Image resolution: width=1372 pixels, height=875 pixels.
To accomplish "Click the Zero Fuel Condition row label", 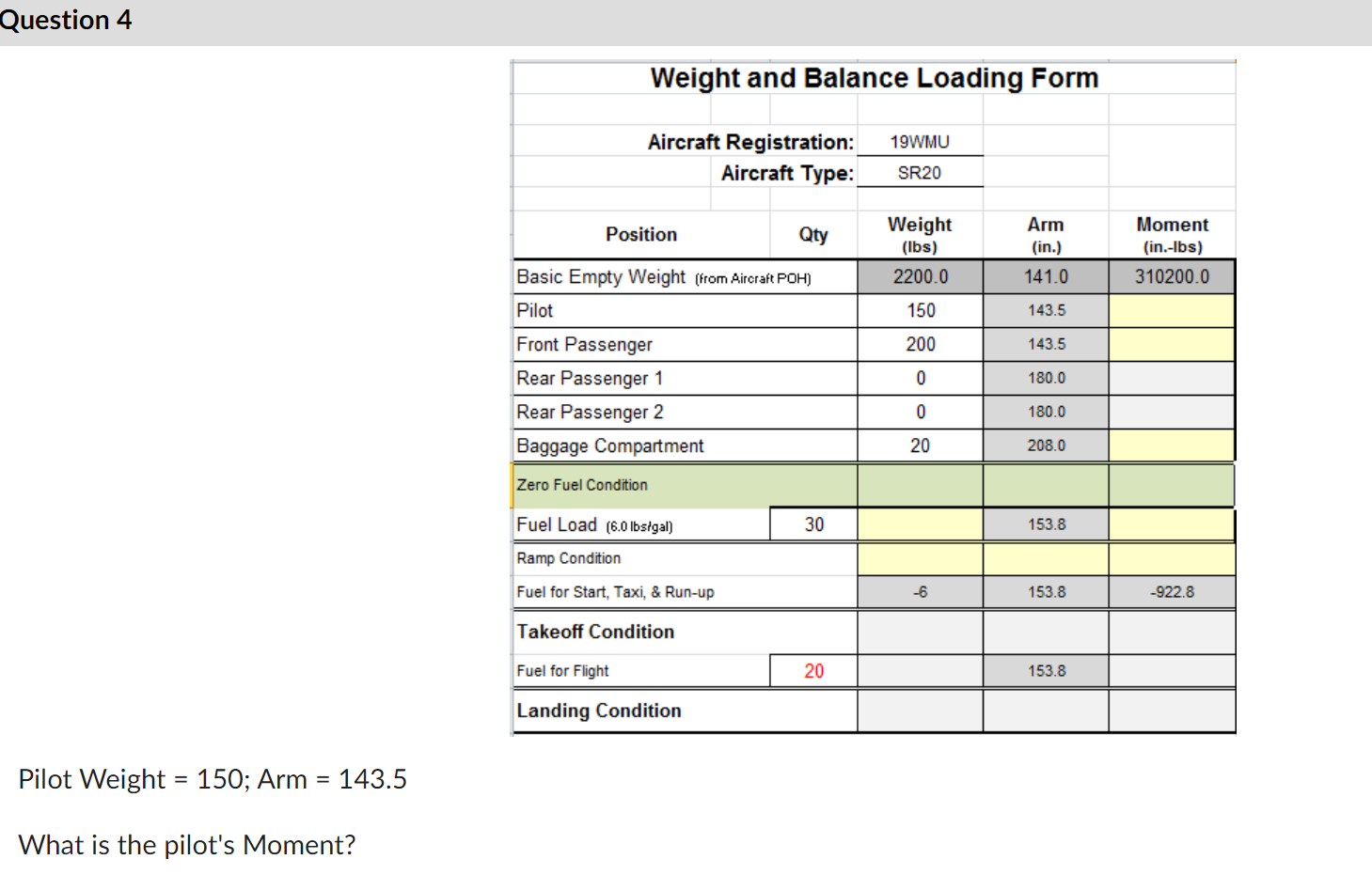I will (x=581, y=485).
